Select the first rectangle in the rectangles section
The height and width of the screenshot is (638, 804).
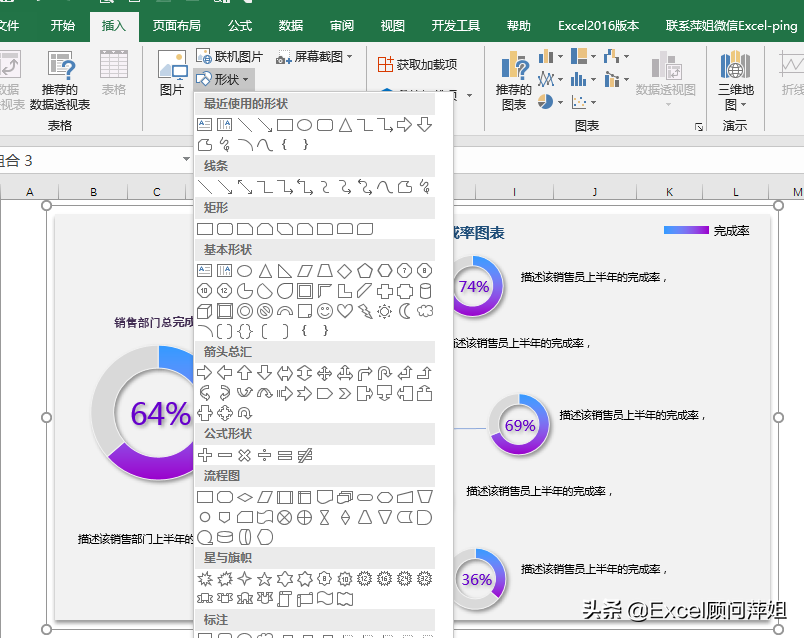click(205, 229)
